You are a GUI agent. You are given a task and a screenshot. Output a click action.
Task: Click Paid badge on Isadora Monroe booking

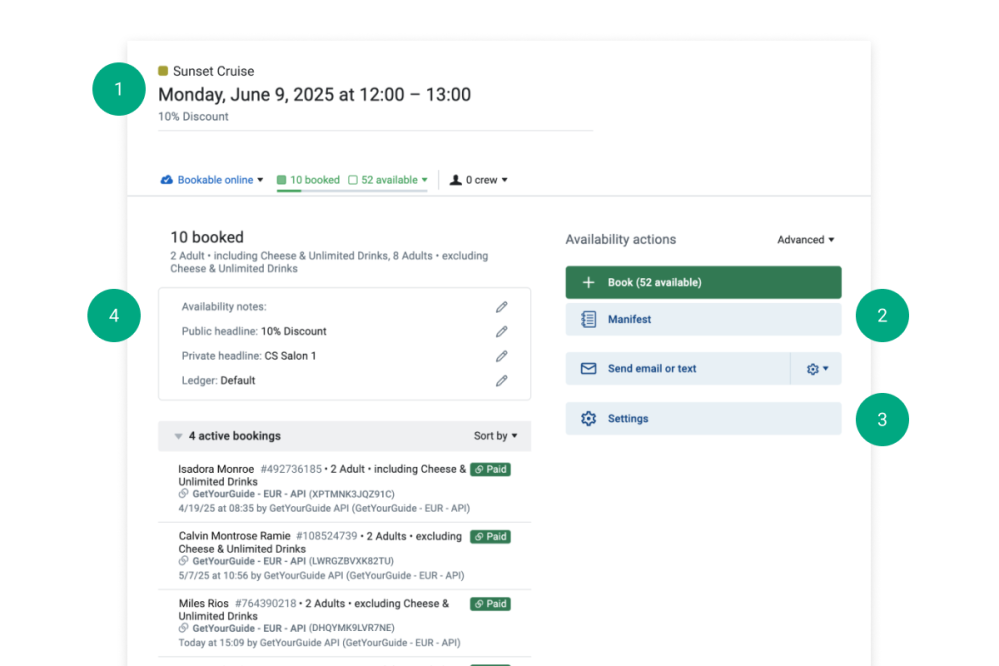tap(490, 469)
